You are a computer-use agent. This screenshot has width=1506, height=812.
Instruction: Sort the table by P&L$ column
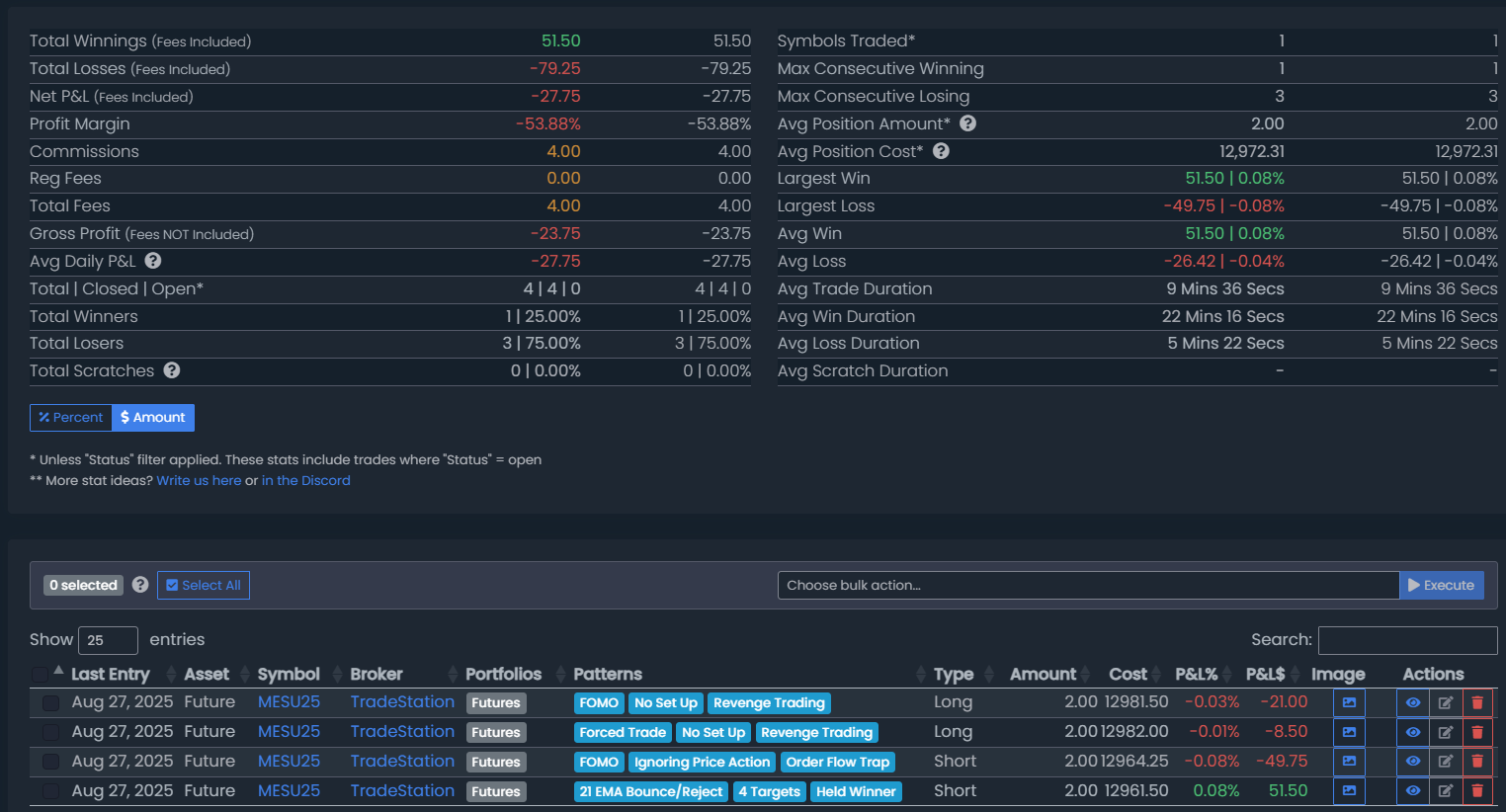click(x=1266, y=674)
